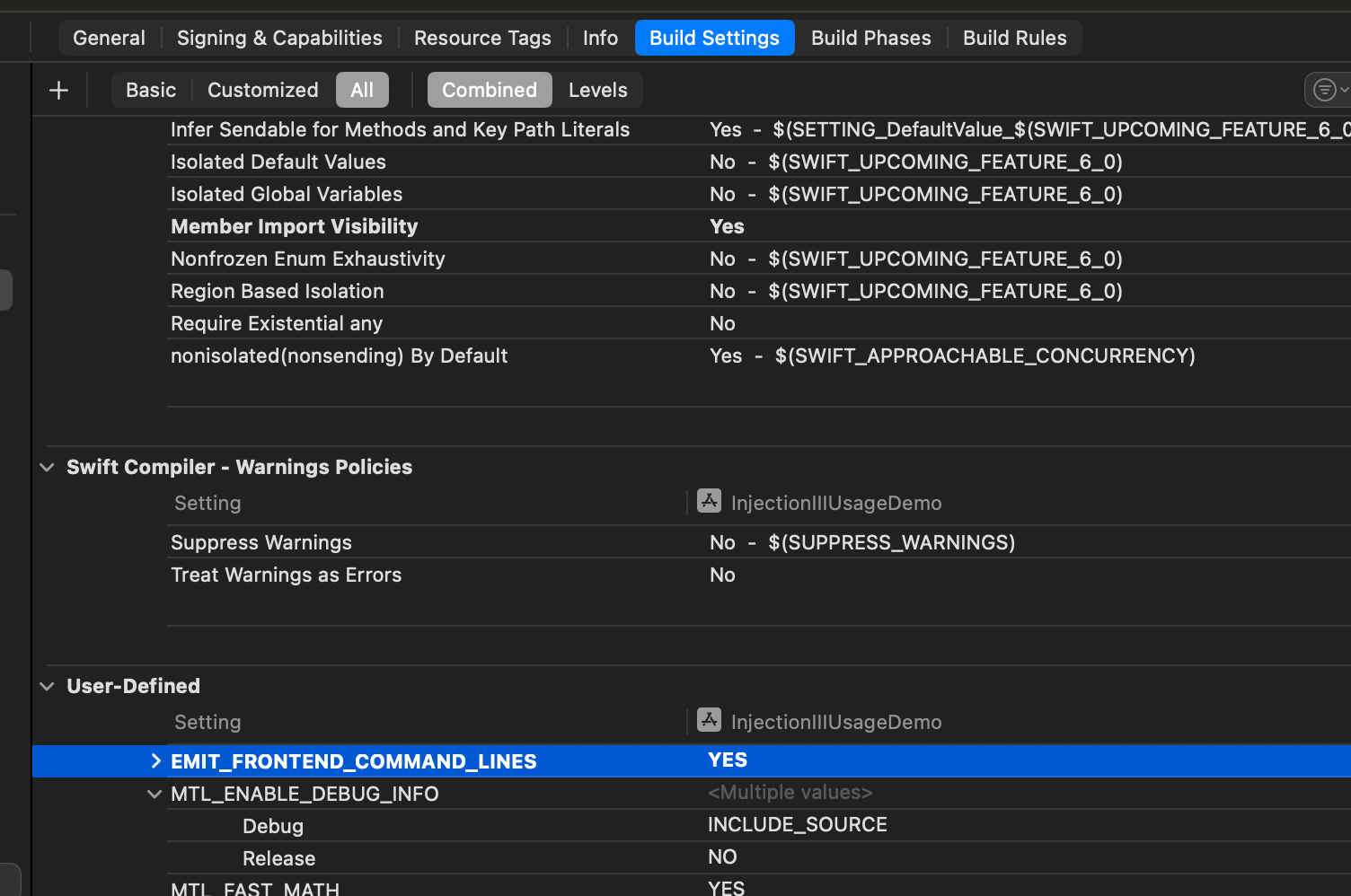Click the plus add build setting button
Viewport: 1351px width, 896px height.
coord(58,90)
